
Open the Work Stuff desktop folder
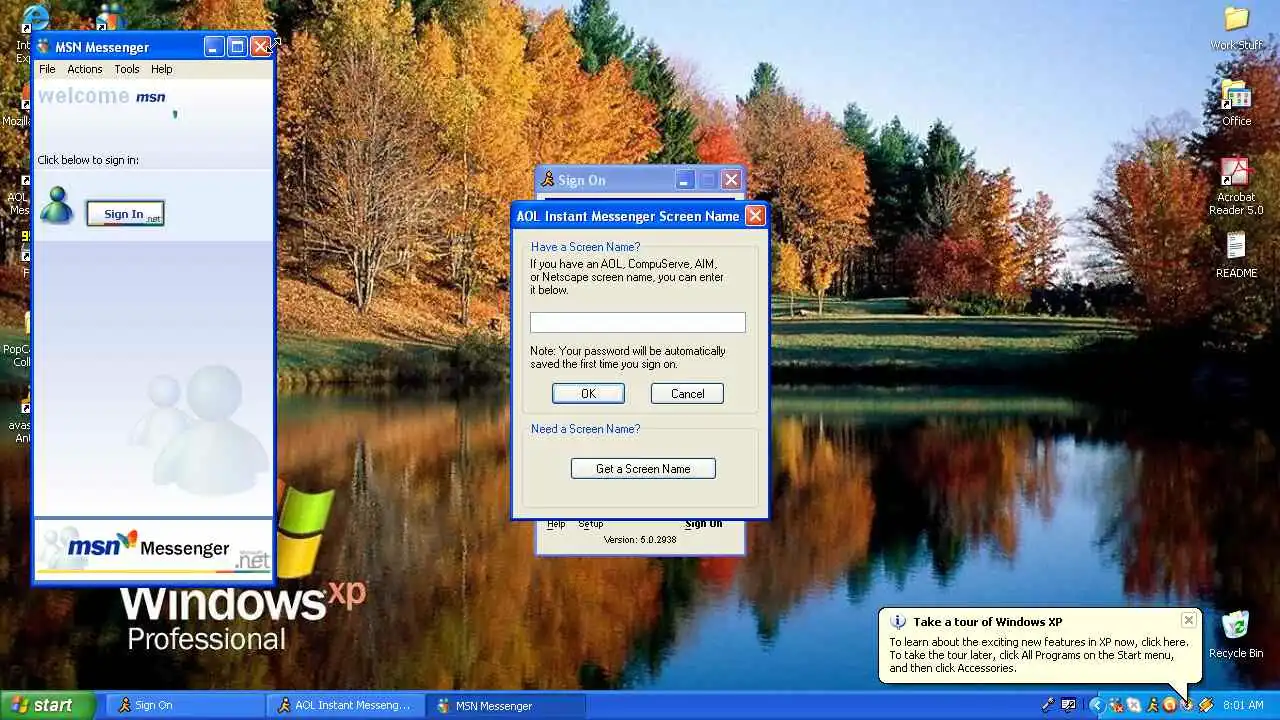(x=1237, y=29)
